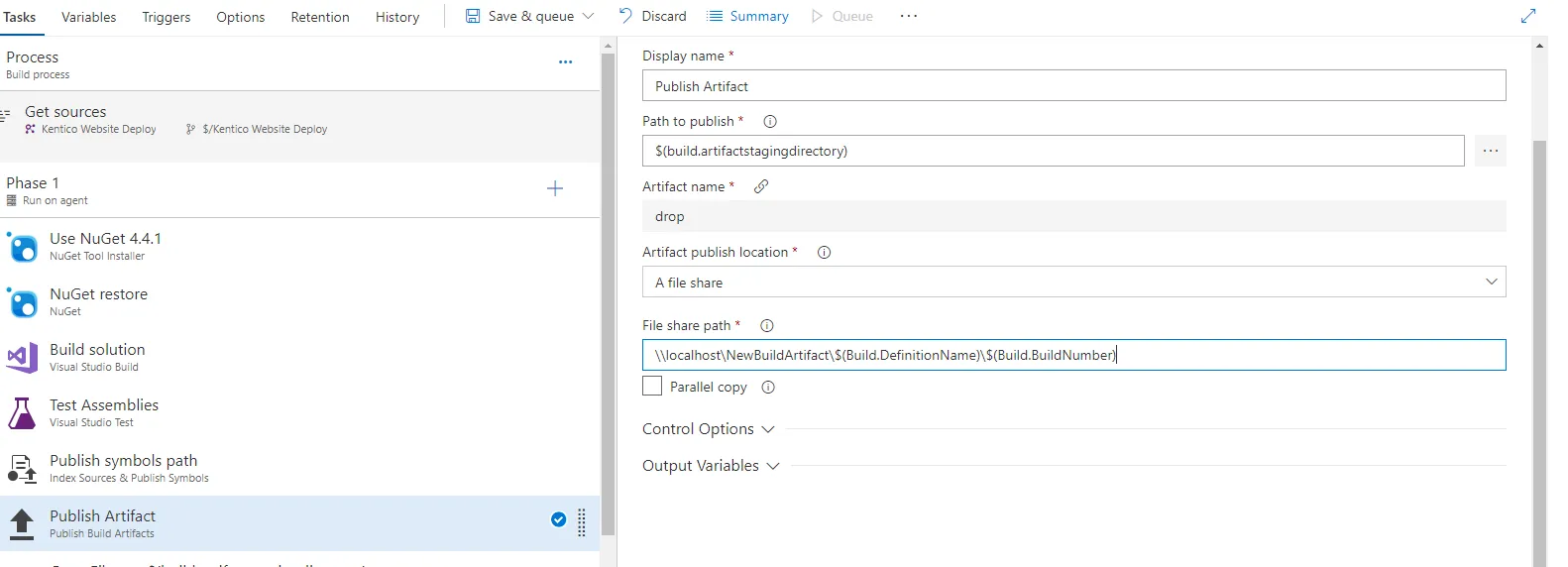Image resolution: width=1568 pixels, height=567 pixels.
Task: Click the Discard button
Action: (653, 17)
